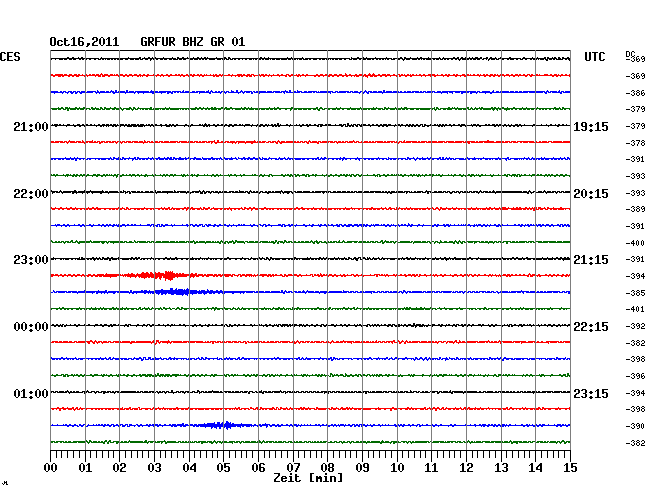Select the UTC time label '23:15'

pos(591,393)
